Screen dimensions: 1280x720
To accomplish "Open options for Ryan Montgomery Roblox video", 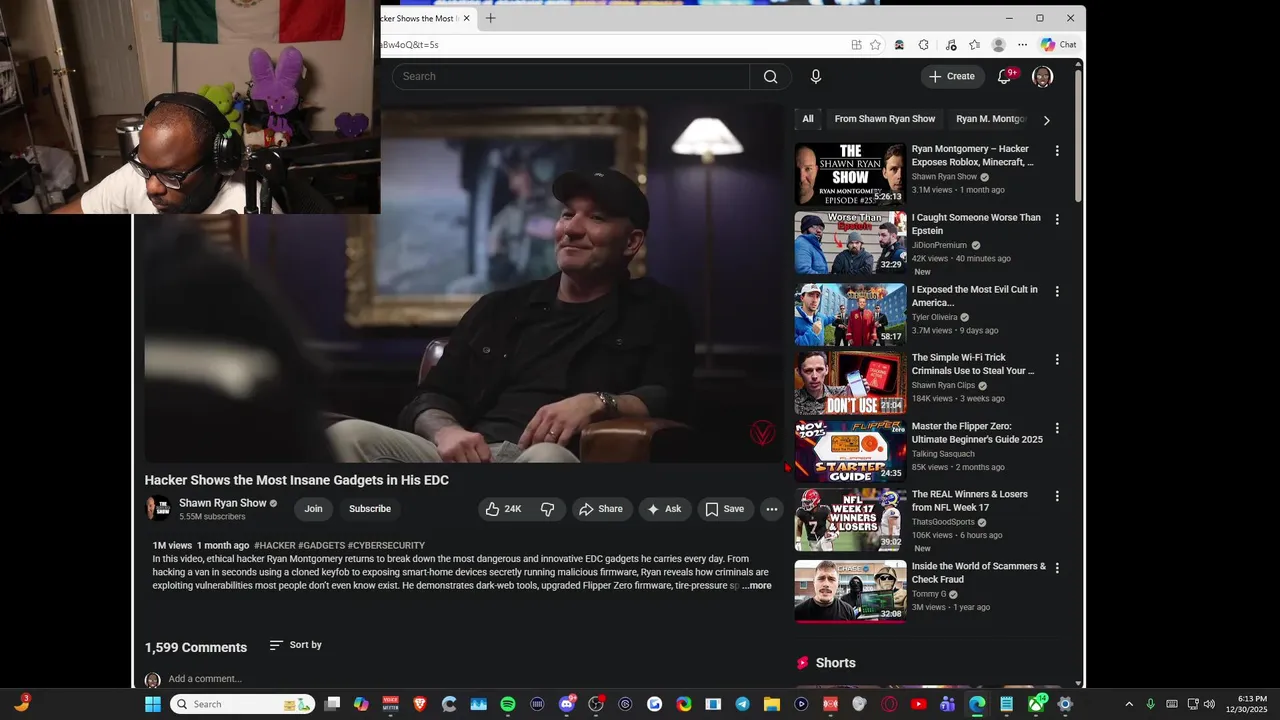I will 1057,151.
